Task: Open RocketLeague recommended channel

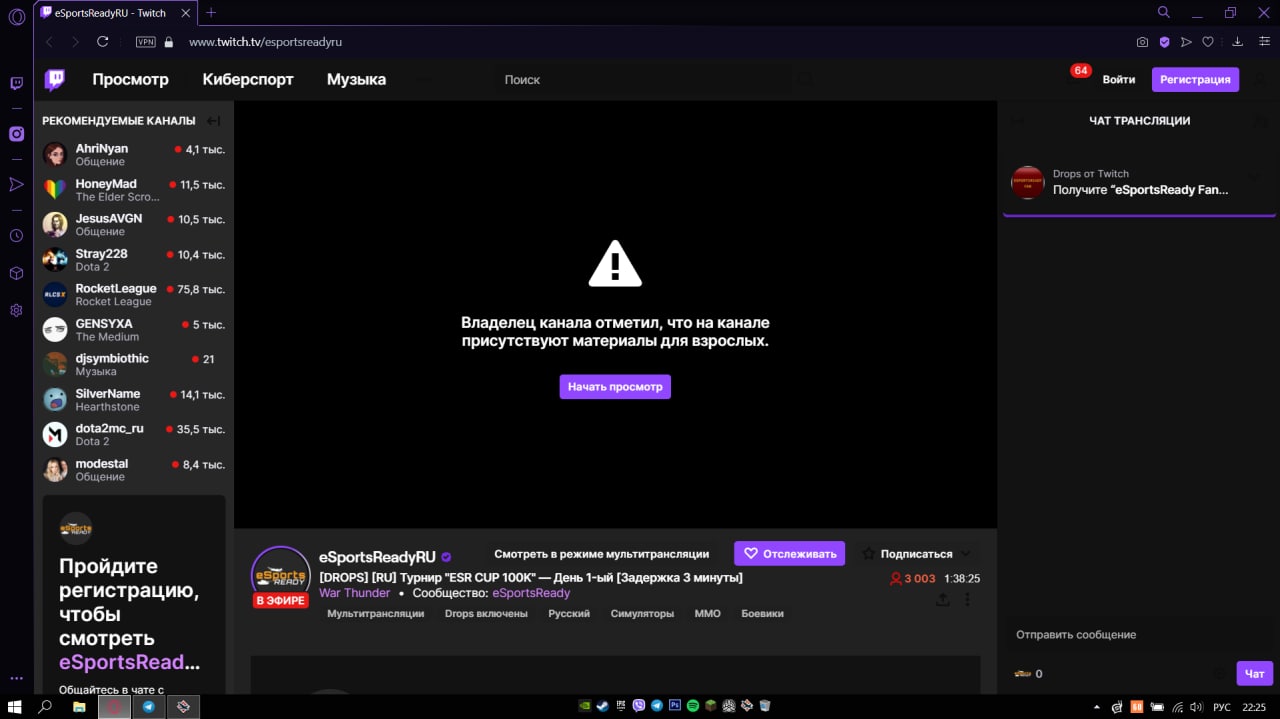Action: [x=134, y=295]
